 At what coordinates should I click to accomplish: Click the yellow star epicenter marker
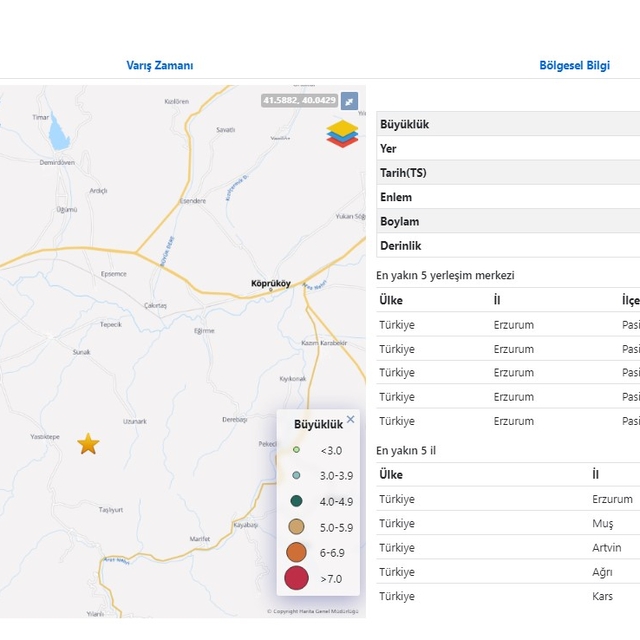point(88,444)
